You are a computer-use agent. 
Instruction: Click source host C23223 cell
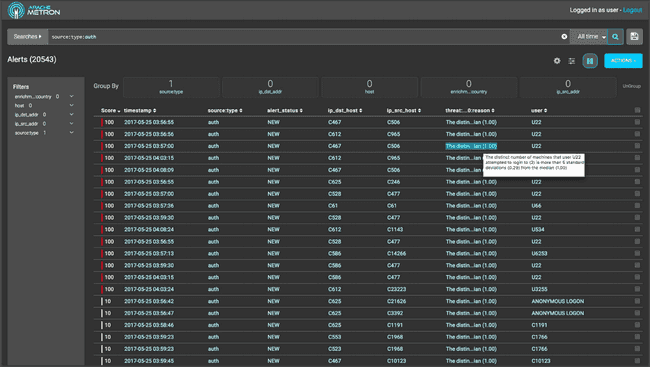pyautogui.click(x=396, y=289)
